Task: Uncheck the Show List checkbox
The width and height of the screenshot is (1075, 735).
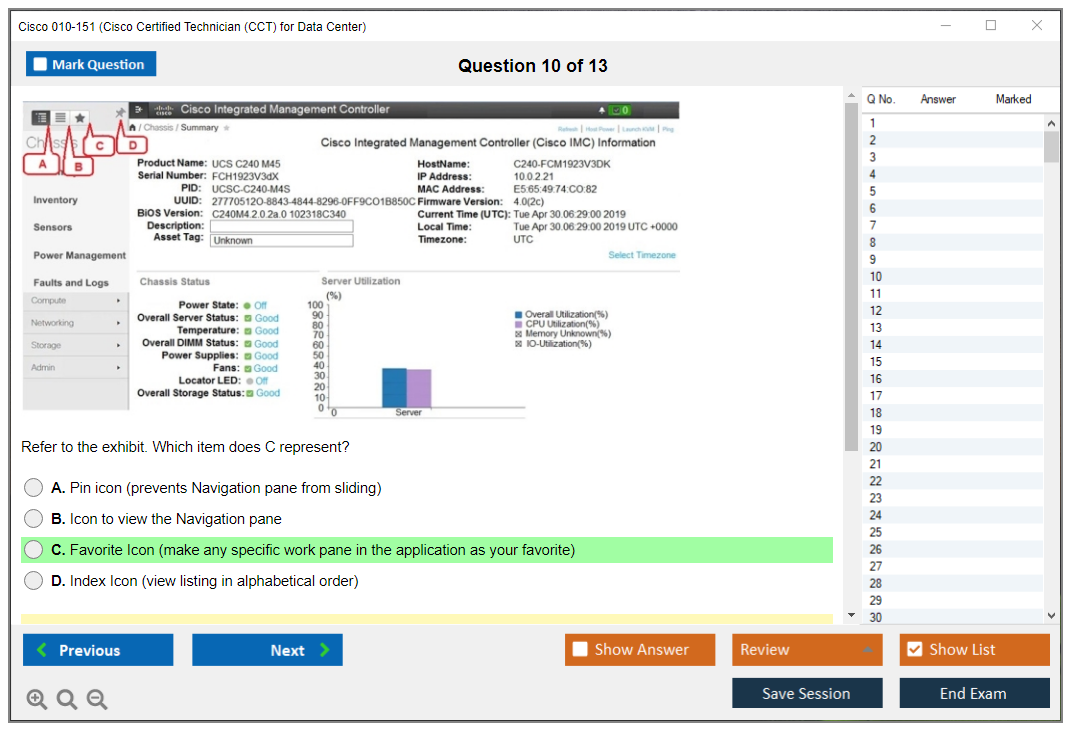Action: pos(914,650)
